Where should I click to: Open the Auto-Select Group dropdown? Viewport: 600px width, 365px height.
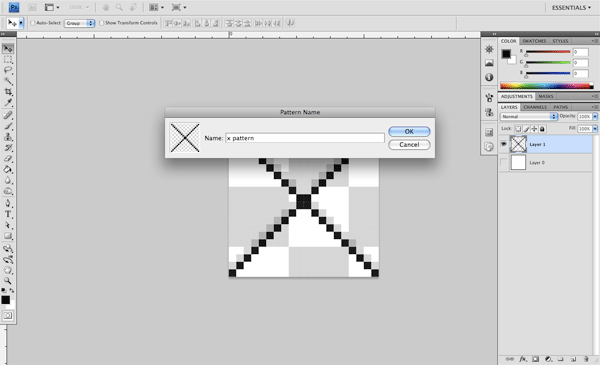(x=79, y=23)
